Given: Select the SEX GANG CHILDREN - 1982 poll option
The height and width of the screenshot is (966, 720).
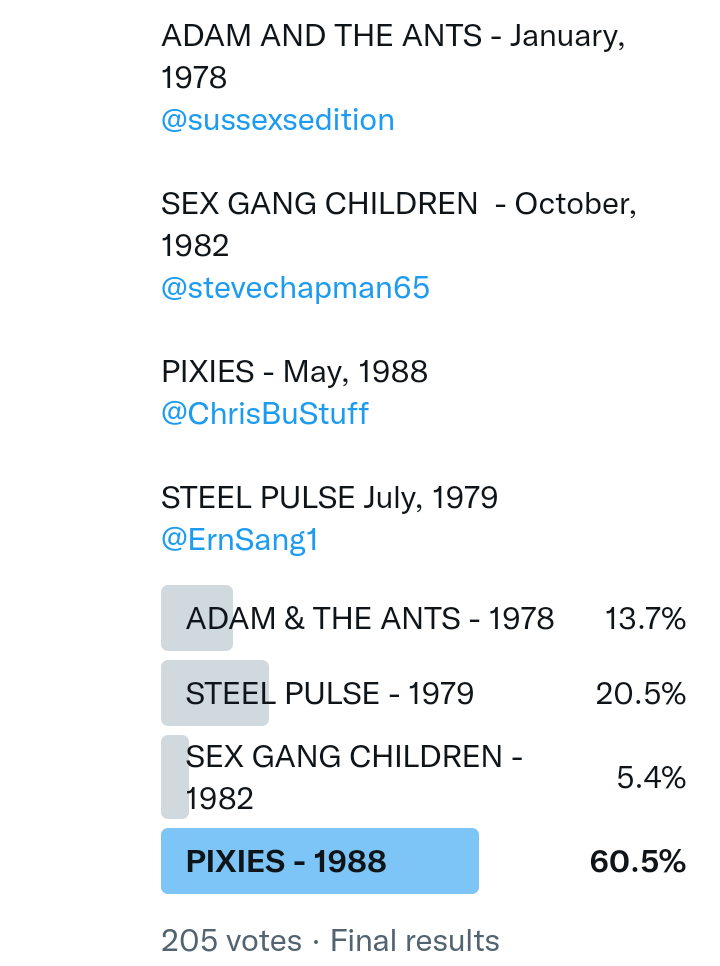Looking at the screenshot, I should 354,777.
